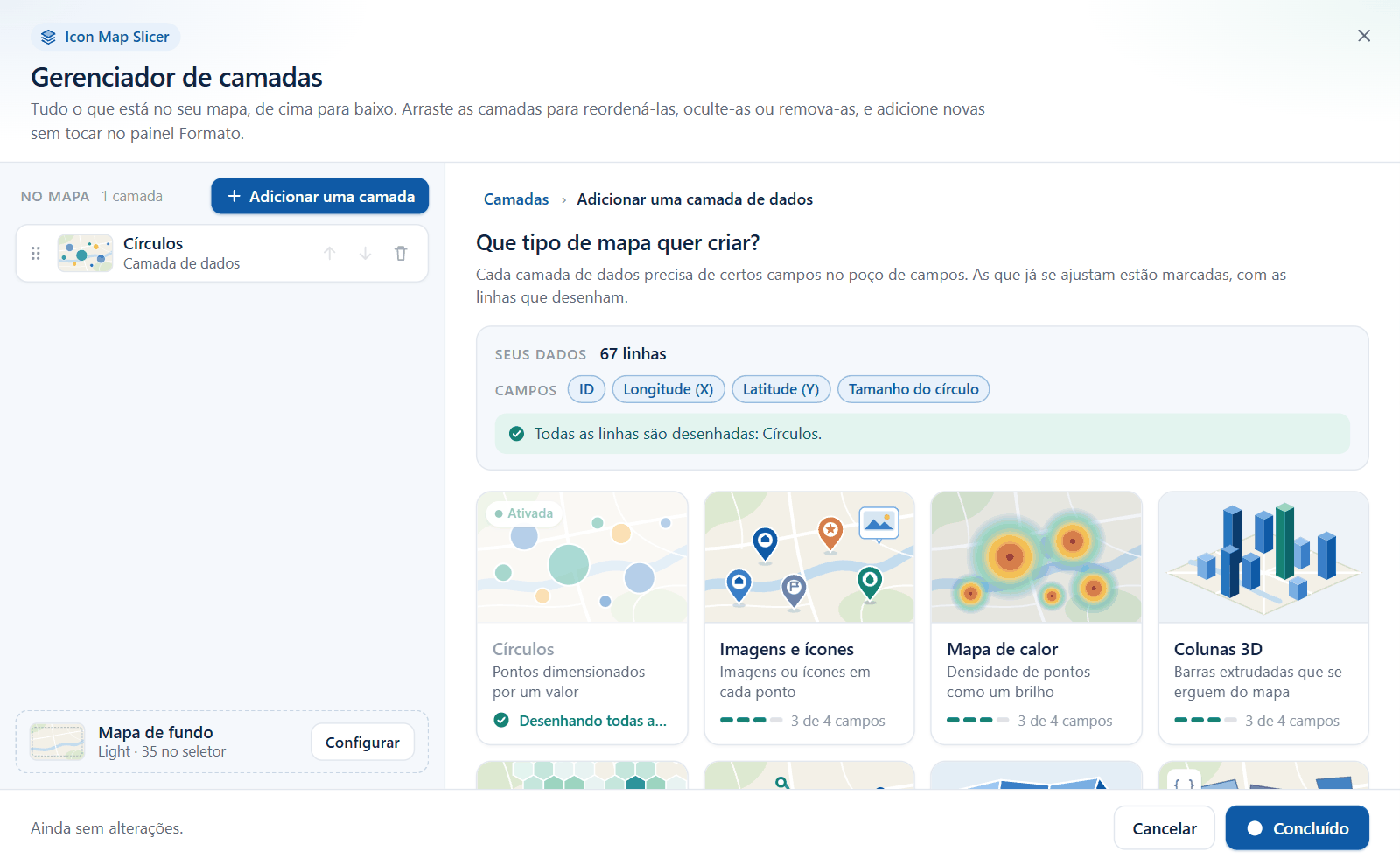
Task: Click the Concluído button
Action: click(1298, 828)
